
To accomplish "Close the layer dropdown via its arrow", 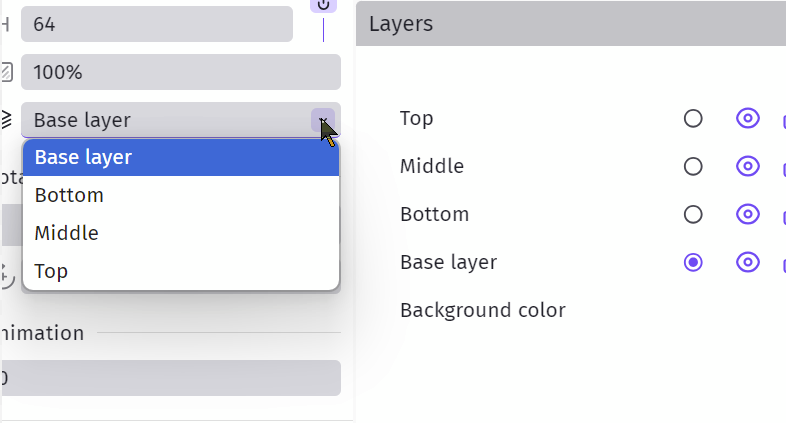I will tap(323, 120).
